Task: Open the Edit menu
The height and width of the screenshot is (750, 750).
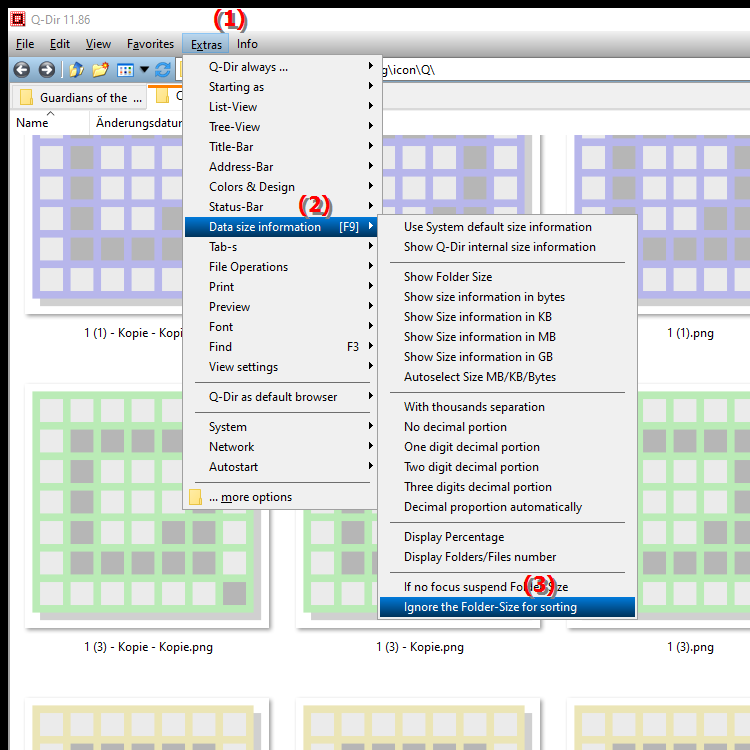Action: pyautogui.click(x=60, y=44)
